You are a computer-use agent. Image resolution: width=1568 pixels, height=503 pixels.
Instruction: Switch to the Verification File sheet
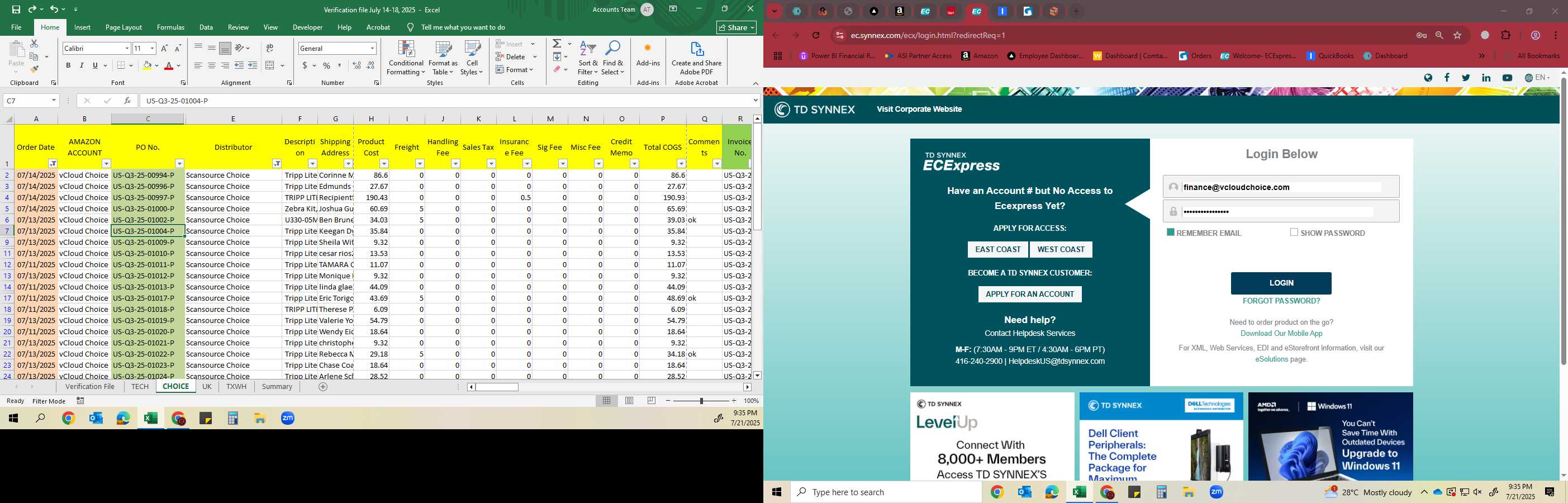point(90,387)
